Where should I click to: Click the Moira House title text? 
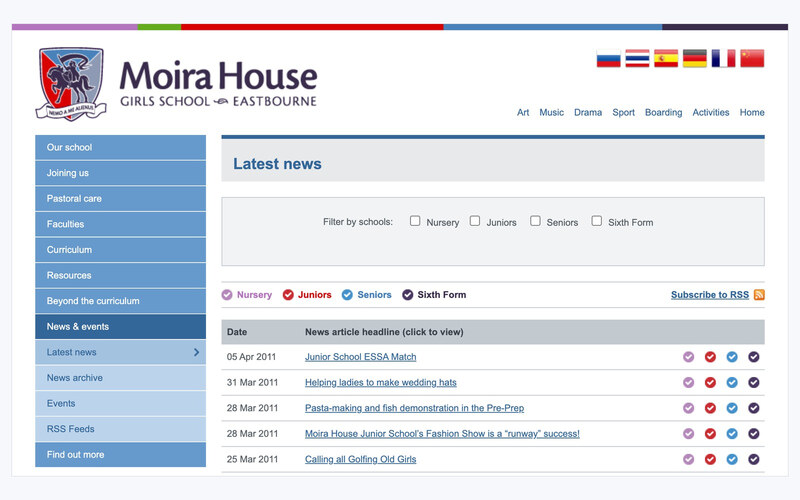point(218,76)
